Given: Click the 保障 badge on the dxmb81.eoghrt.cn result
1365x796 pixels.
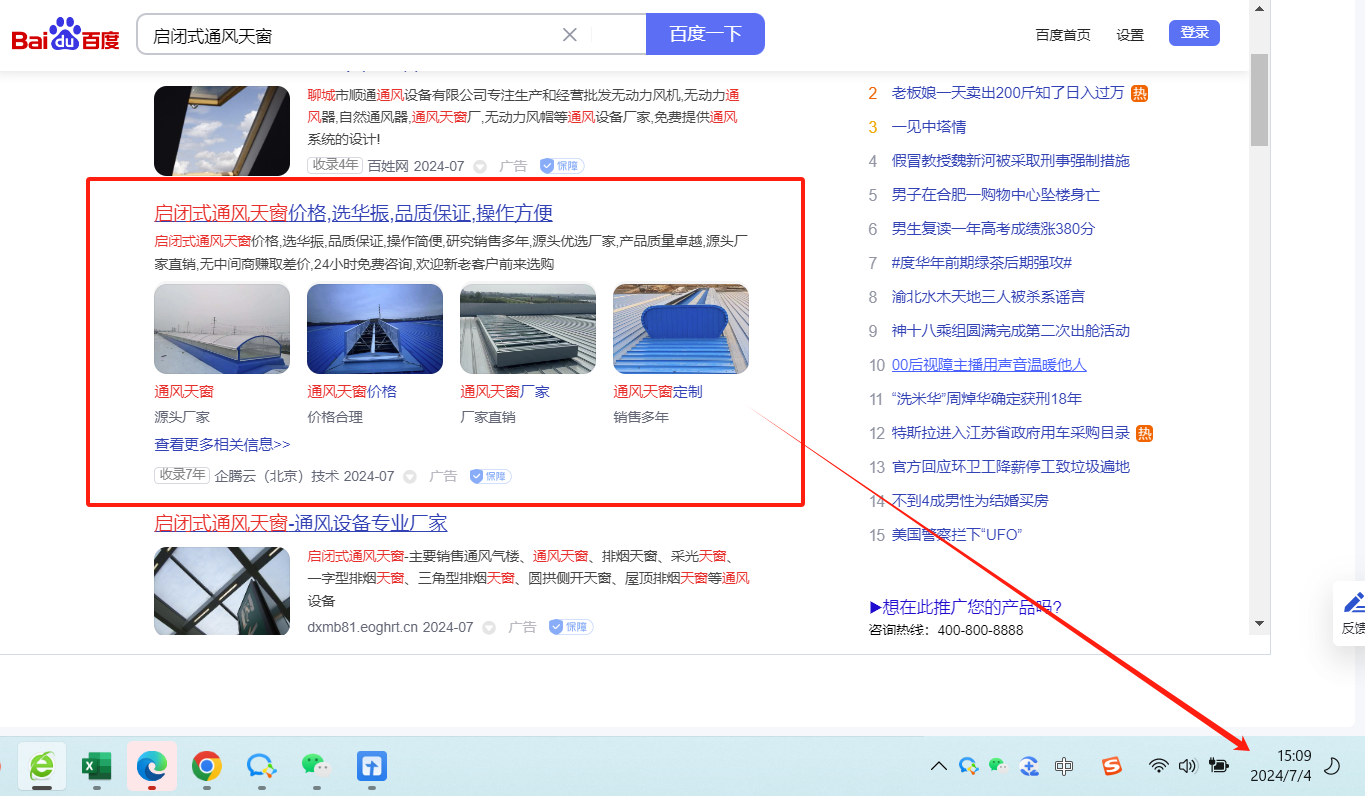Looking at the screenshot, I should click(572, 627).
